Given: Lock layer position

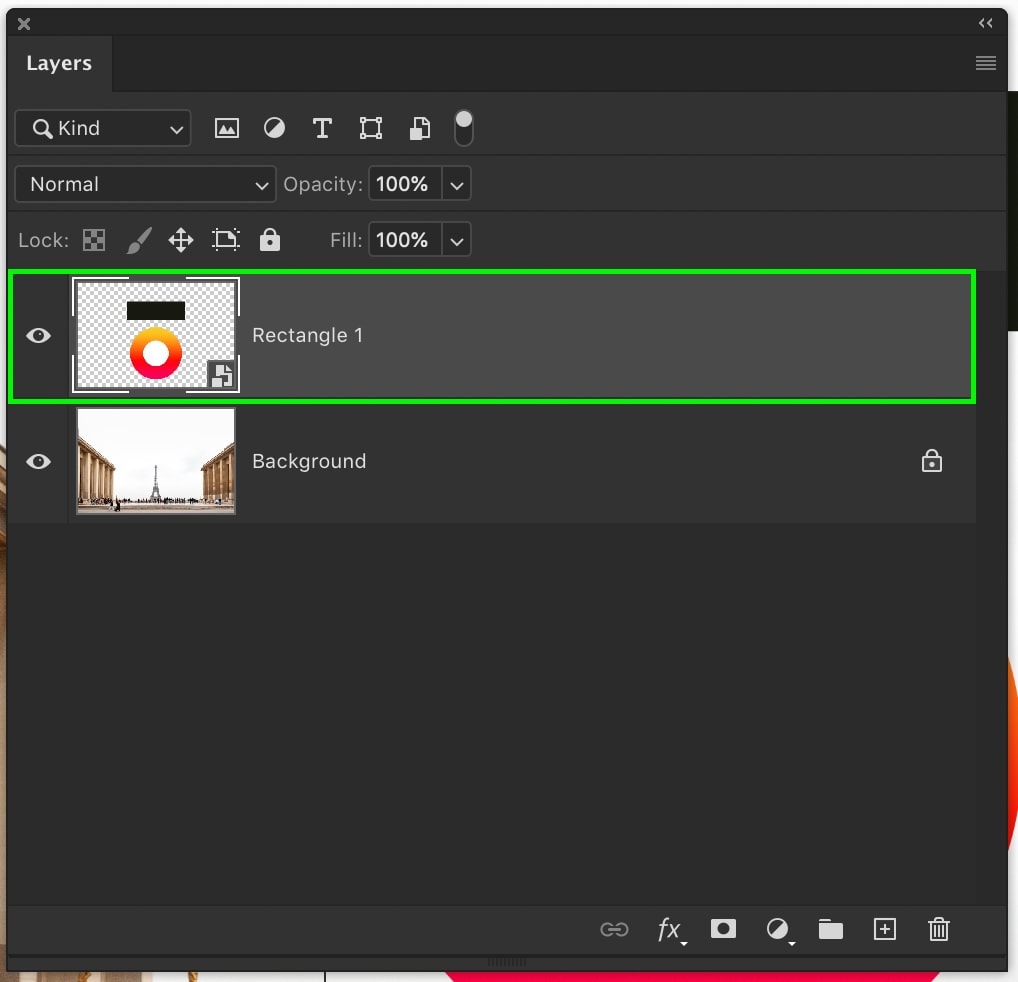Looking at the screenshot, I should [181, 240].
